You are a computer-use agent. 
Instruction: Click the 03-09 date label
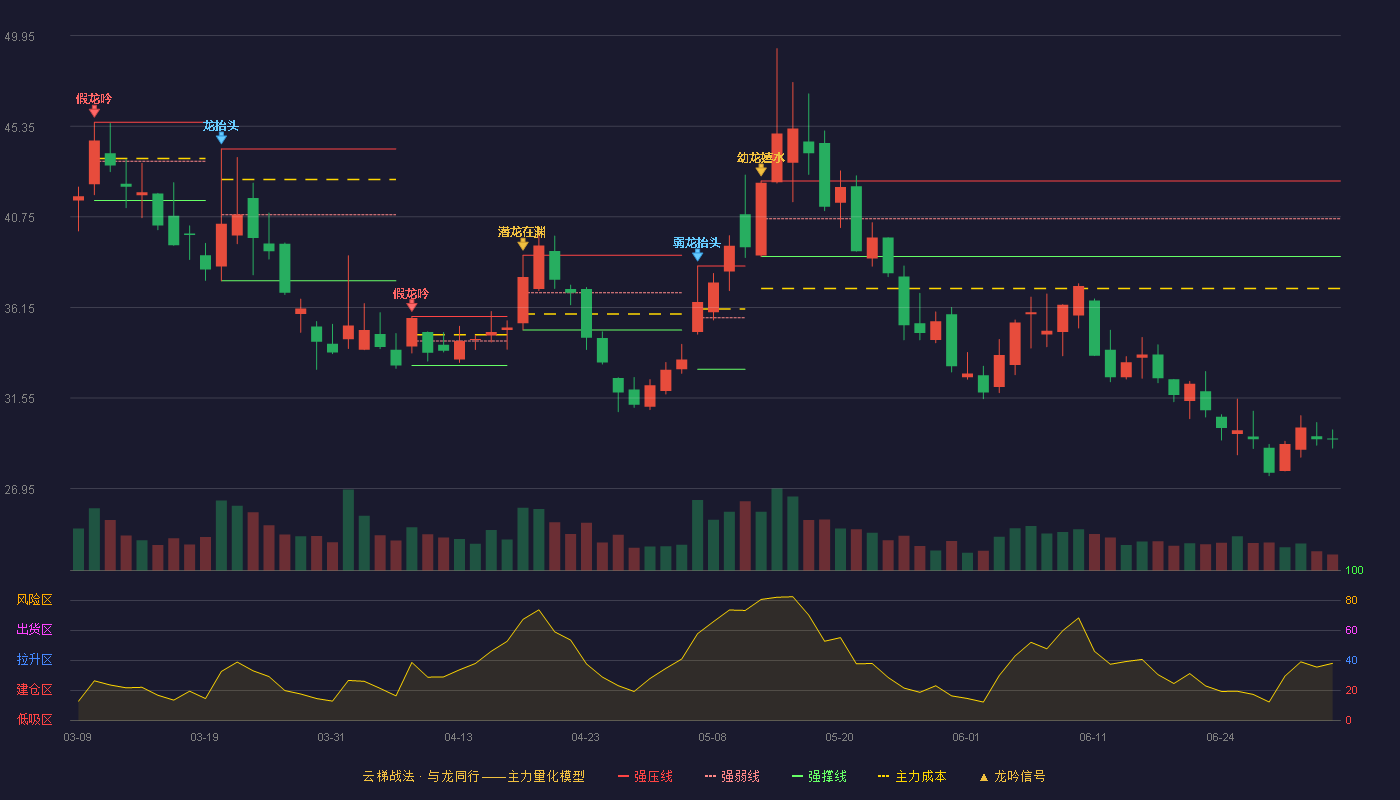[78, 737]
